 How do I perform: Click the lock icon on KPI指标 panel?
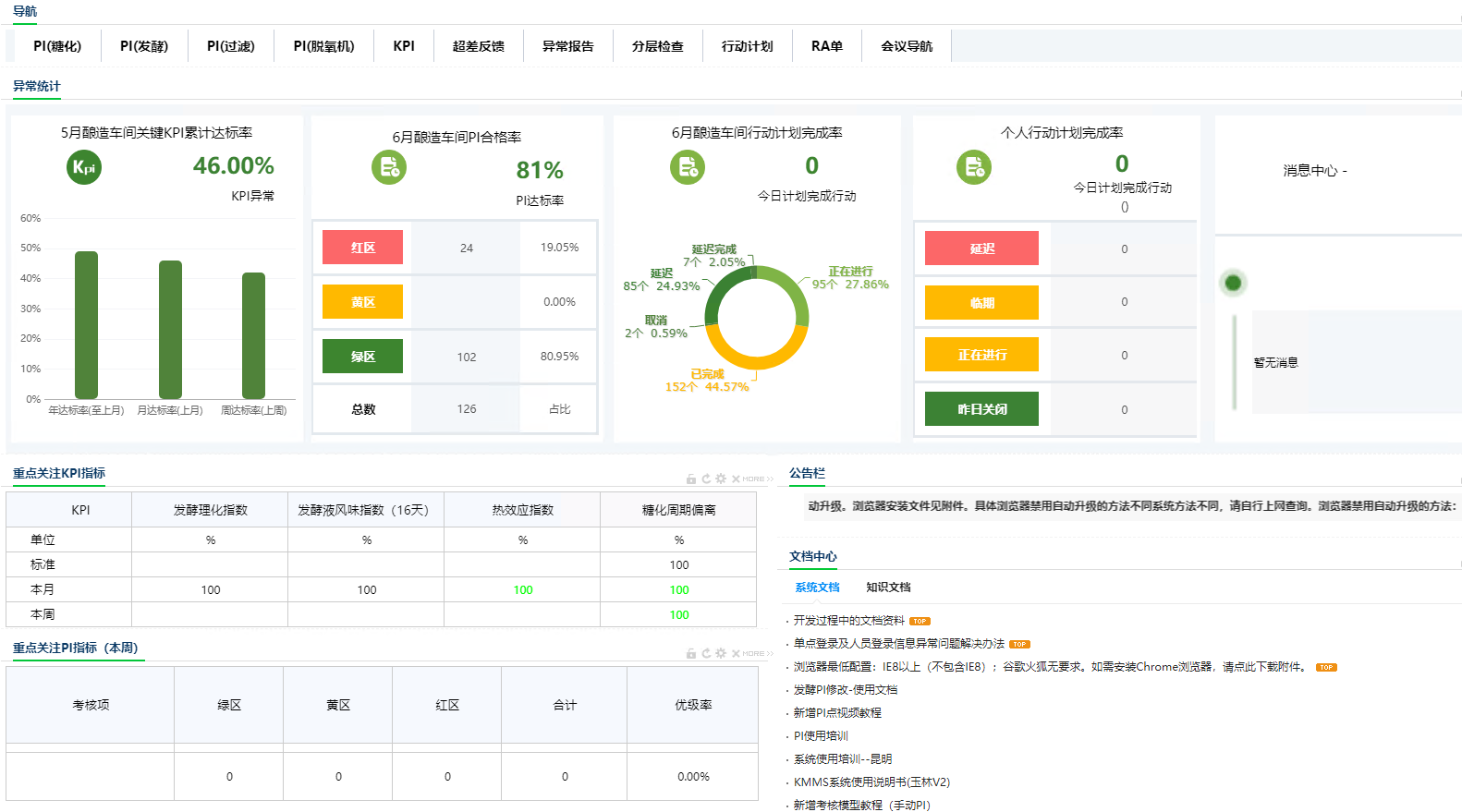pos(691,479)
